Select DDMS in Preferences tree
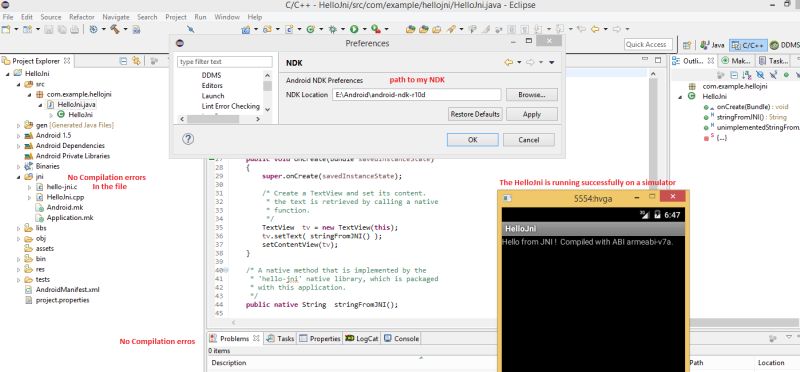This screenshot has height=372, width=800. 211,75
